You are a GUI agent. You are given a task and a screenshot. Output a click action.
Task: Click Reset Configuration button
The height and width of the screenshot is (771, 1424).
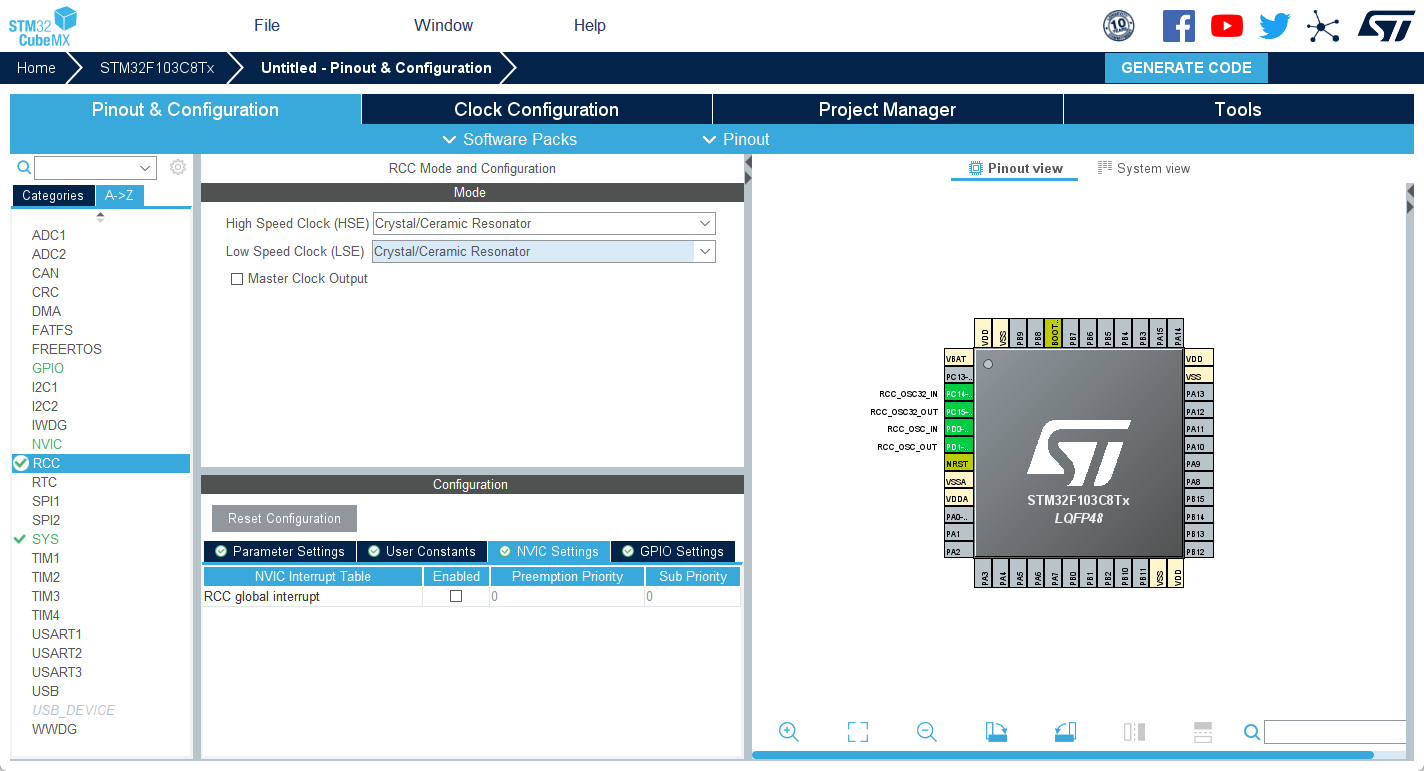284,519
